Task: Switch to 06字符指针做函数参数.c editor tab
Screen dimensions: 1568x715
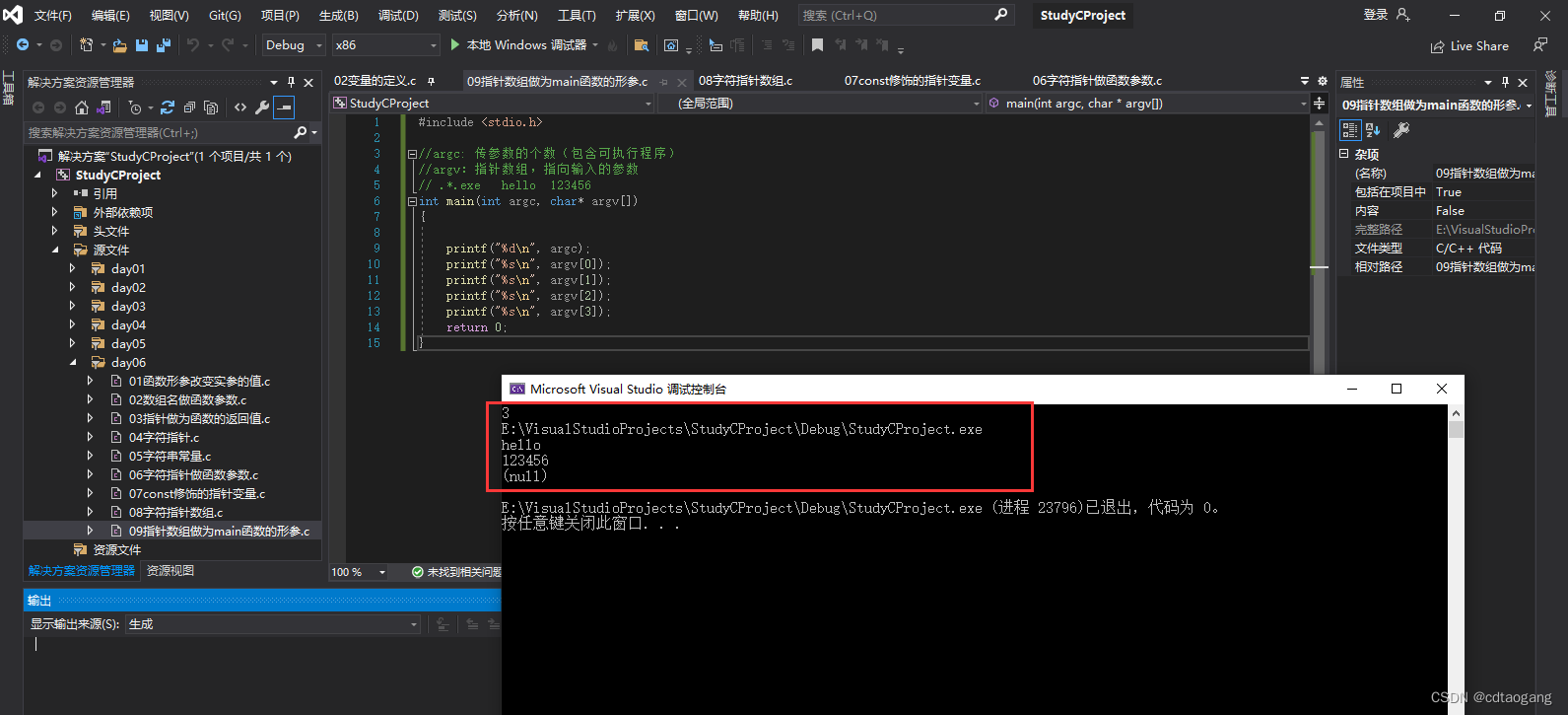Action: [x=1097, y=81]
